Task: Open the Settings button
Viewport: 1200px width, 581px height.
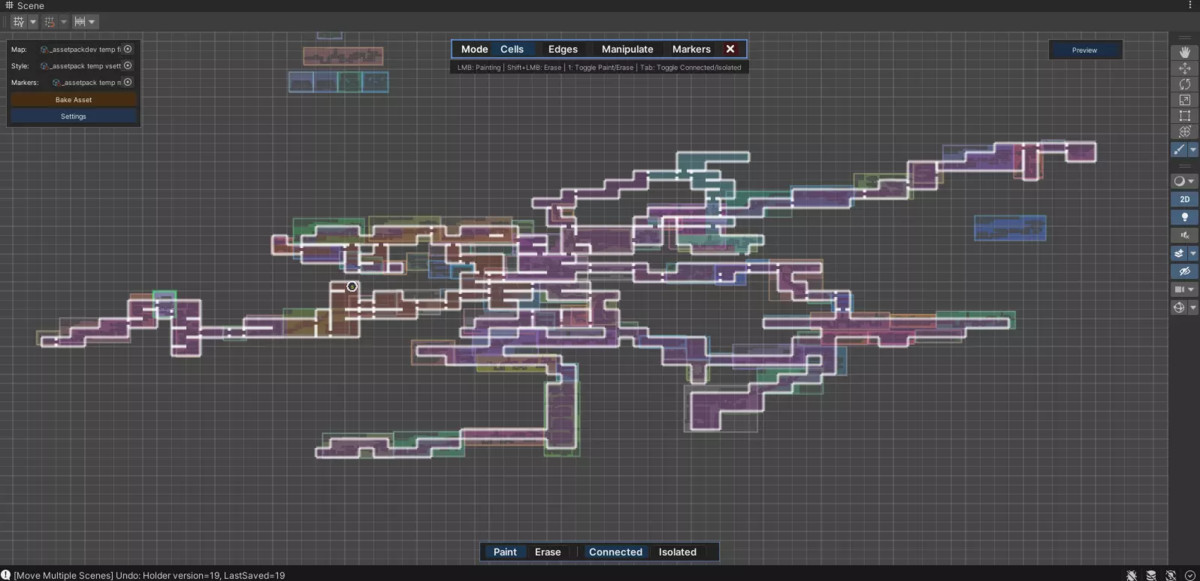Action: tap(73, 116)
